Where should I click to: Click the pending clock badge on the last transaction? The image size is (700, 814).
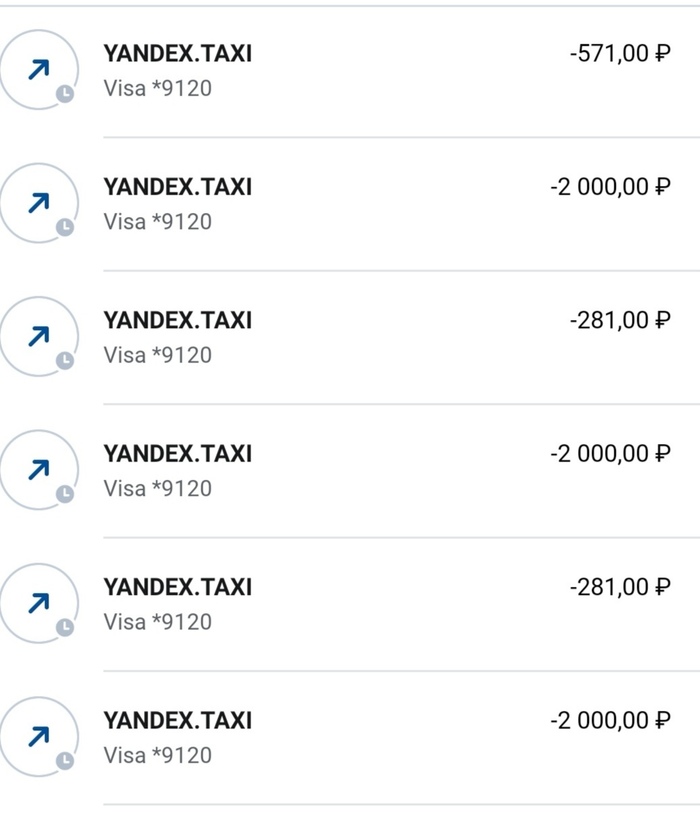tap(65, 761)
